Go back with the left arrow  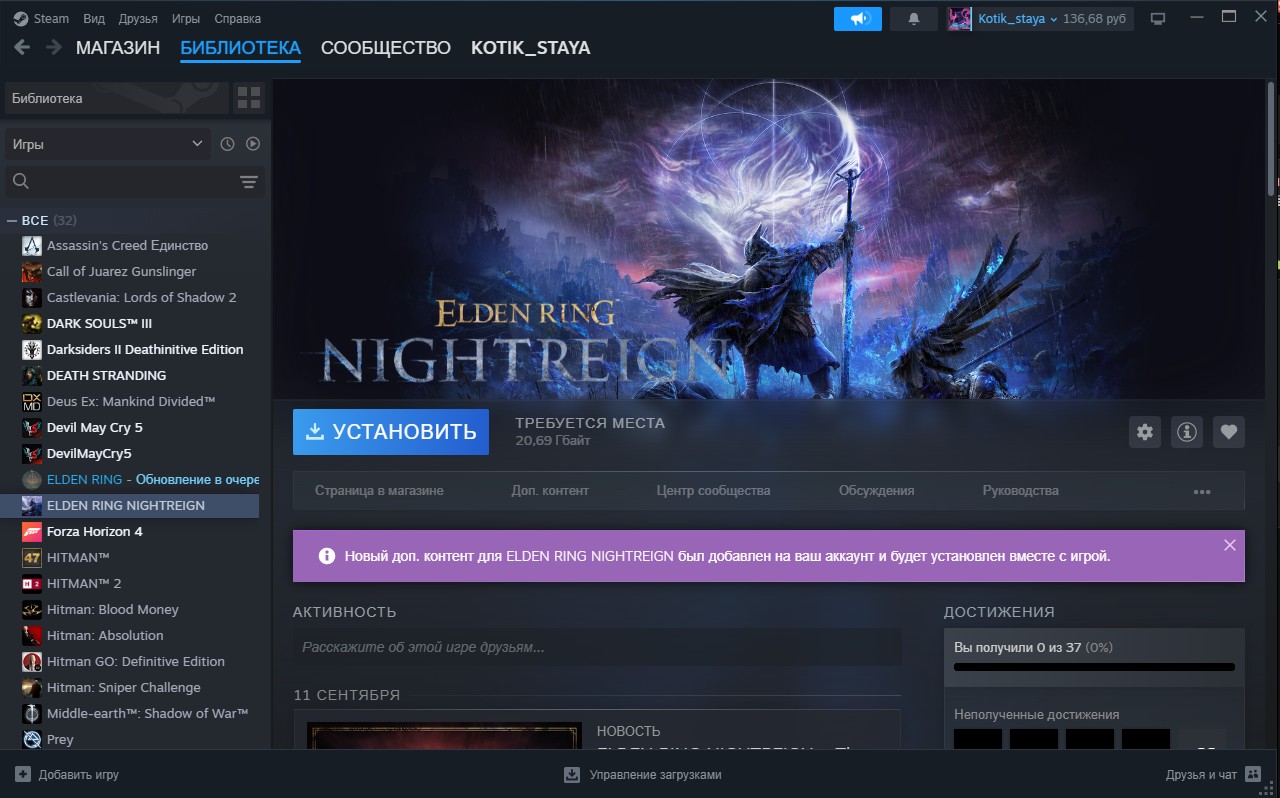[x=22, y=47]
